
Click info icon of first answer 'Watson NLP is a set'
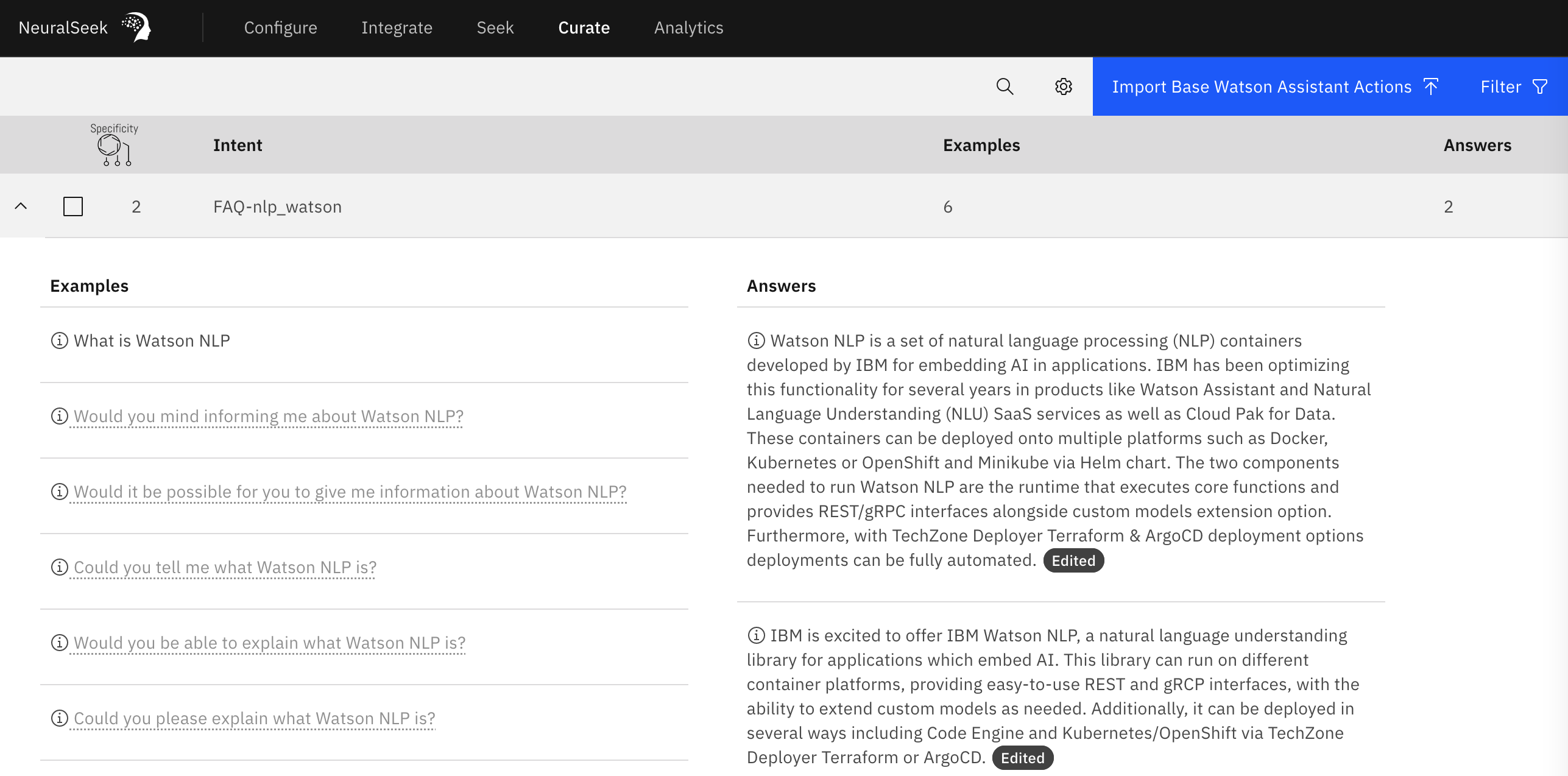pyautogui.click(x=756, y=340)
